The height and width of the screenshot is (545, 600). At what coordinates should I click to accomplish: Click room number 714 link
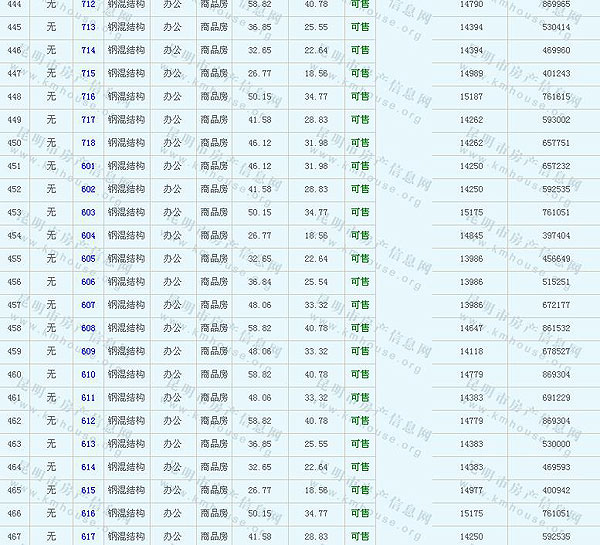click(x=88, y=50)
